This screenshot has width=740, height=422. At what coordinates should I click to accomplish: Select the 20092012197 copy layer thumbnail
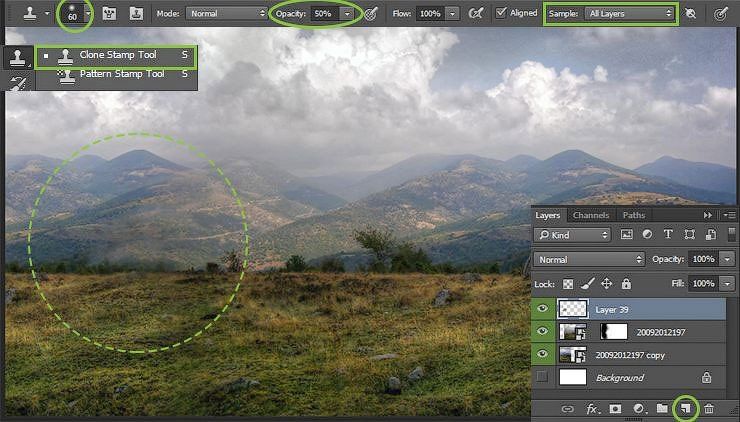pos(573,354)
